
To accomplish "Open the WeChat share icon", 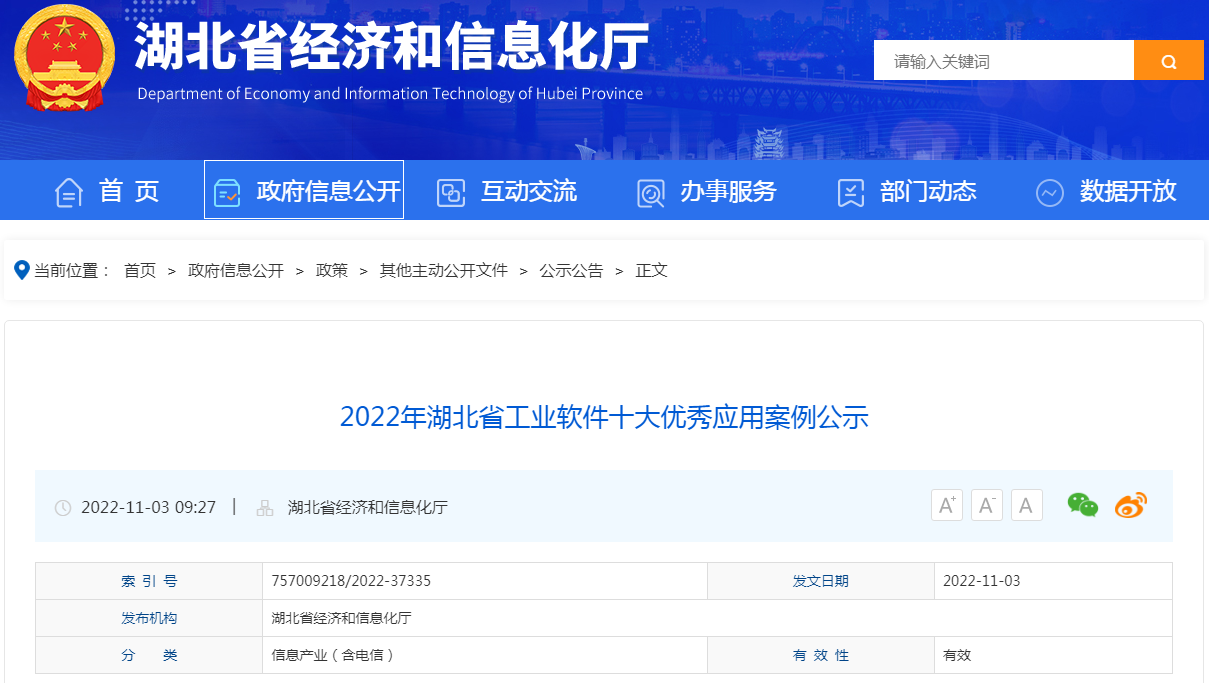I will tap(1082, 505).
